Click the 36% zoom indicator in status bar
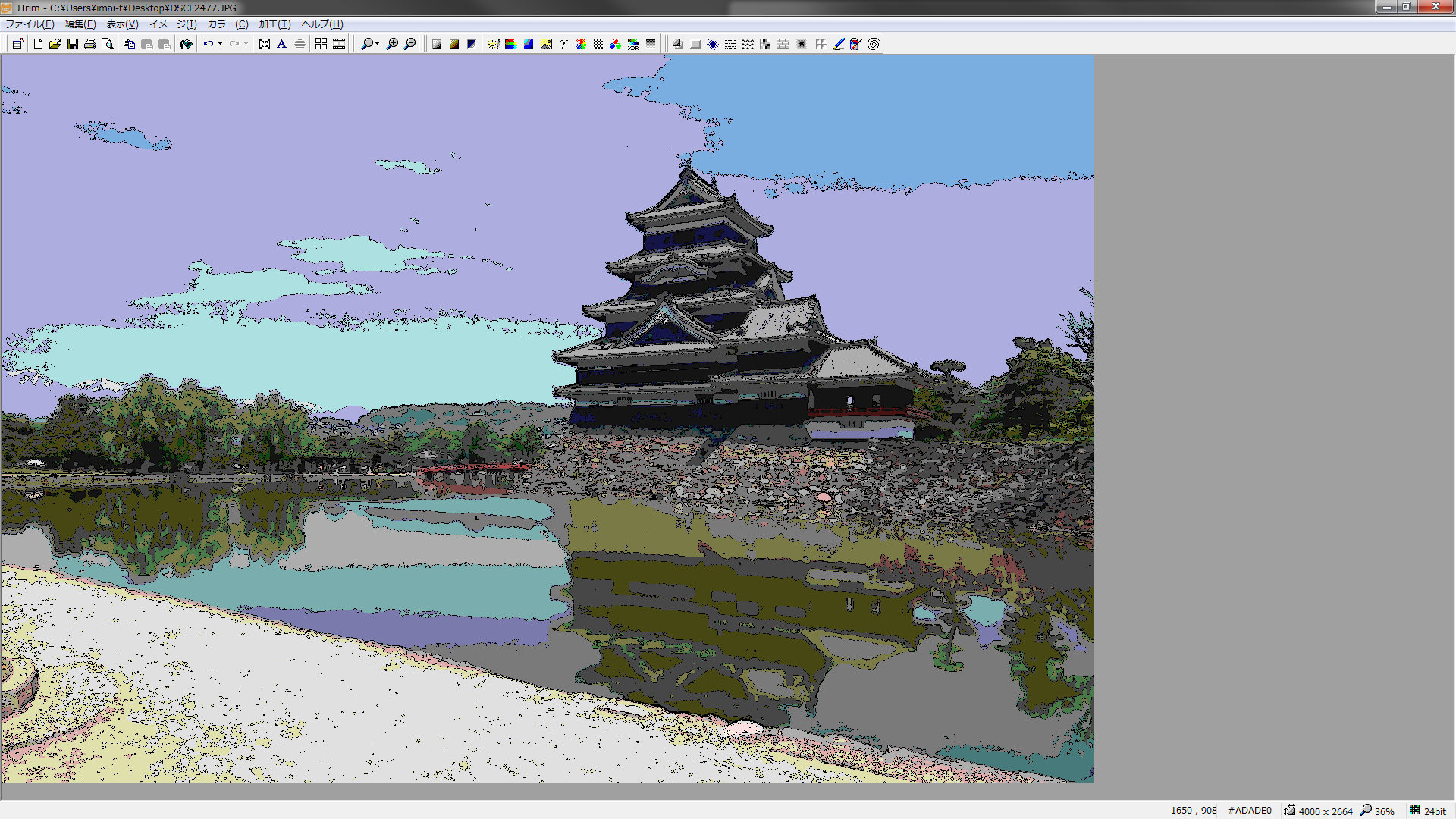Viewport: 1456px width, 819px height. click(x=1384, y=811)
